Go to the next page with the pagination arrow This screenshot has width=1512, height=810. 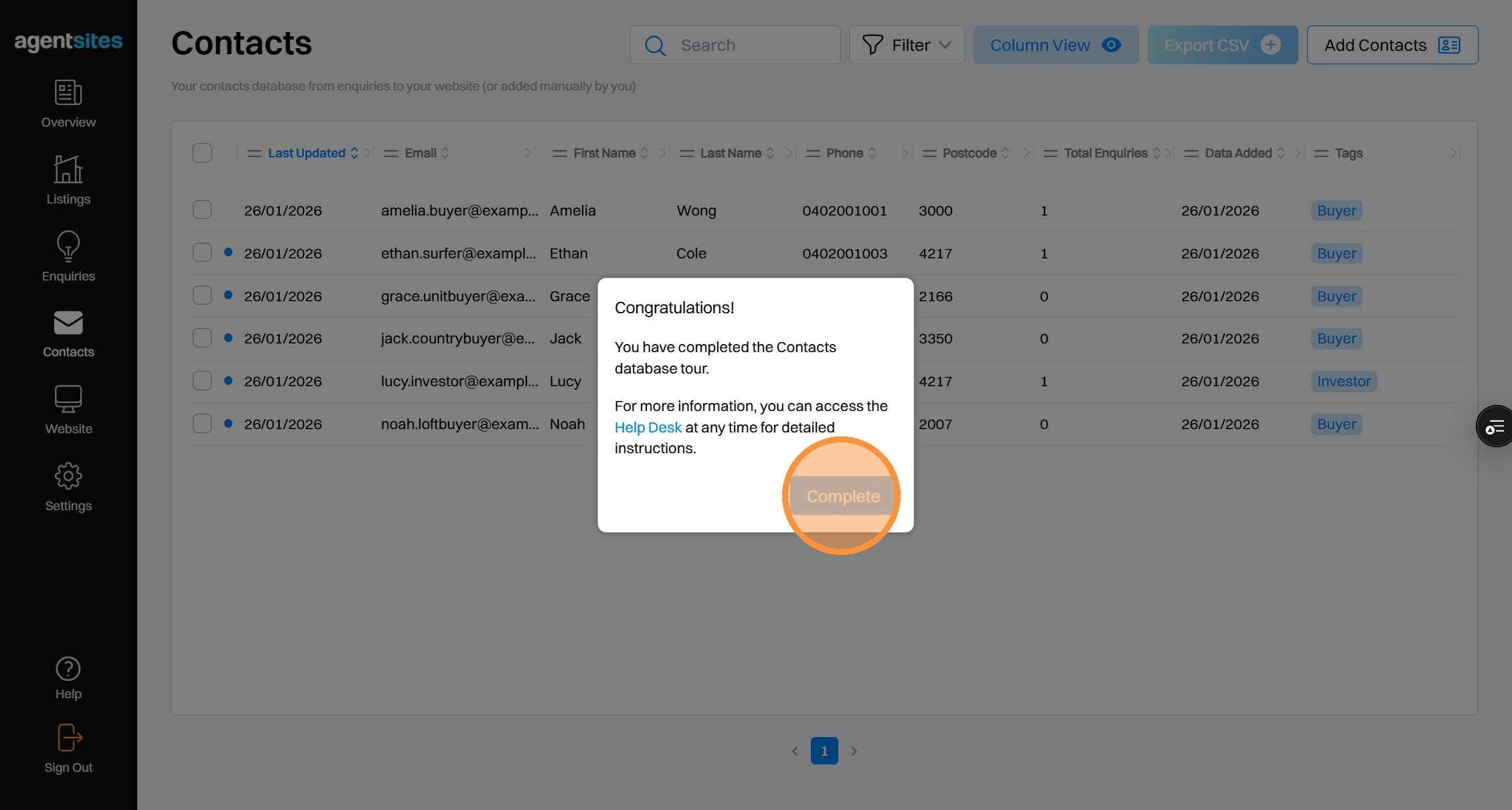click(854, 751)
